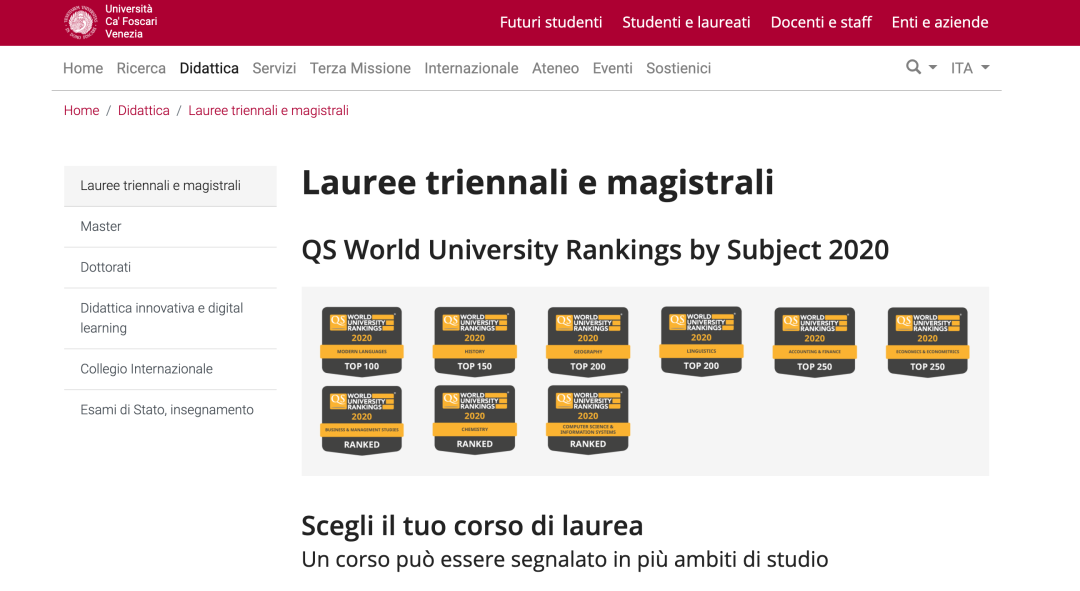Go to Futuri studenti section
Image resolution: width=1080 pixels, height=591 pixels.
pos(551,22)
